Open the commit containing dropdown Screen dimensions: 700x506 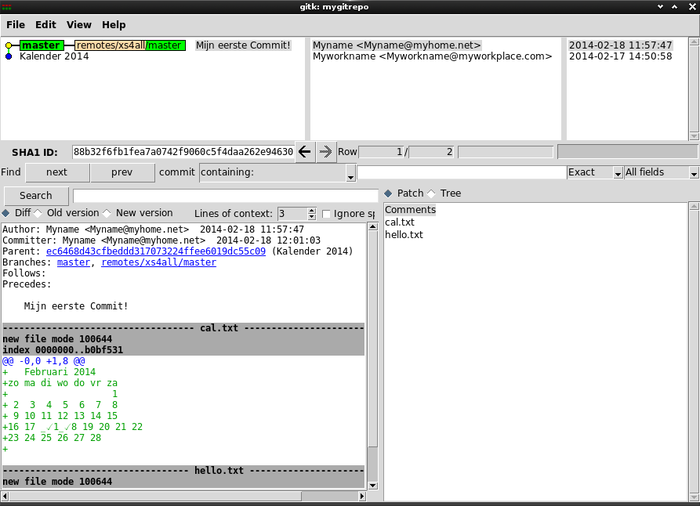(x=277, y=172)
